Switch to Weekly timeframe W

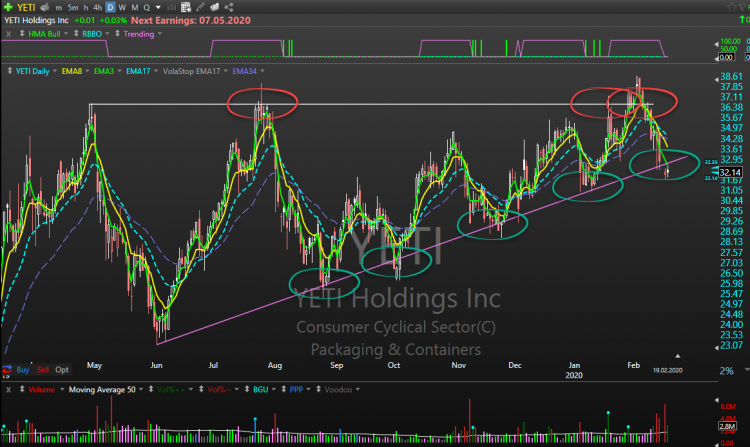(120, 6)
